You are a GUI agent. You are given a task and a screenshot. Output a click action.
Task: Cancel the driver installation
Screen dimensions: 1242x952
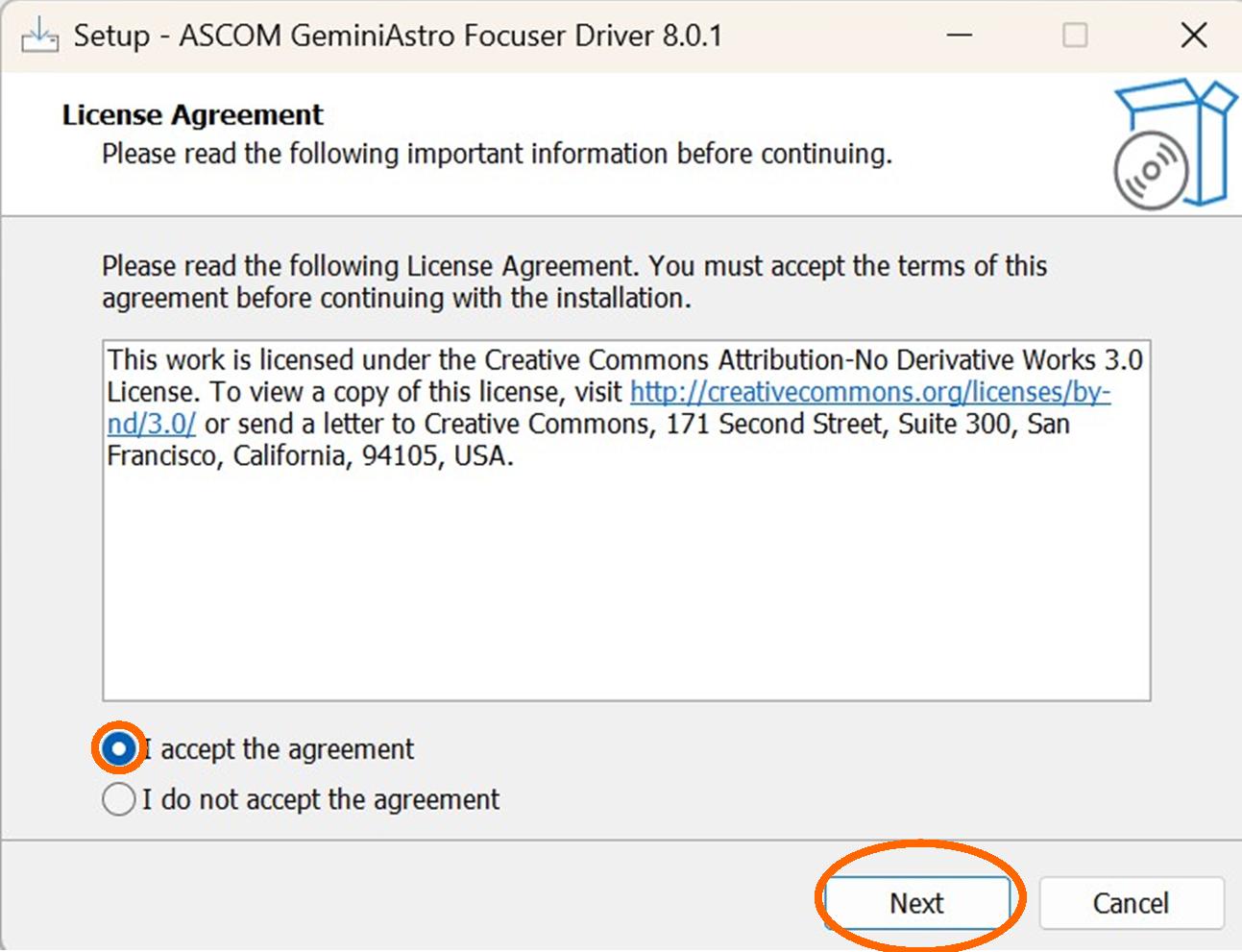point(1131,903)
